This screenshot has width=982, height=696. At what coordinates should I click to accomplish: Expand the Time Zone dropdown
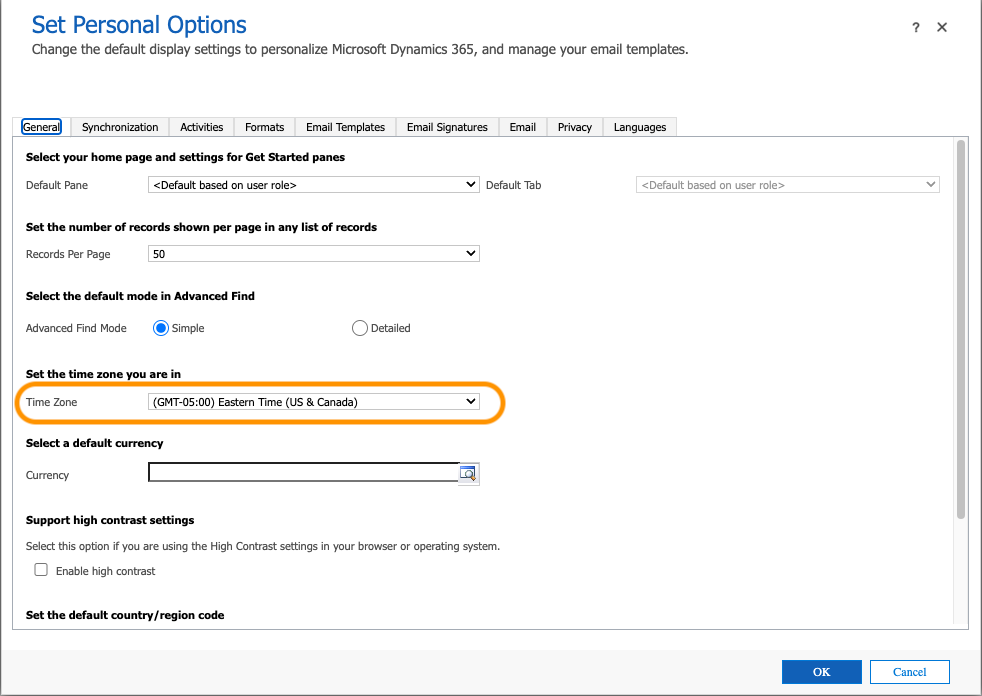313,402
